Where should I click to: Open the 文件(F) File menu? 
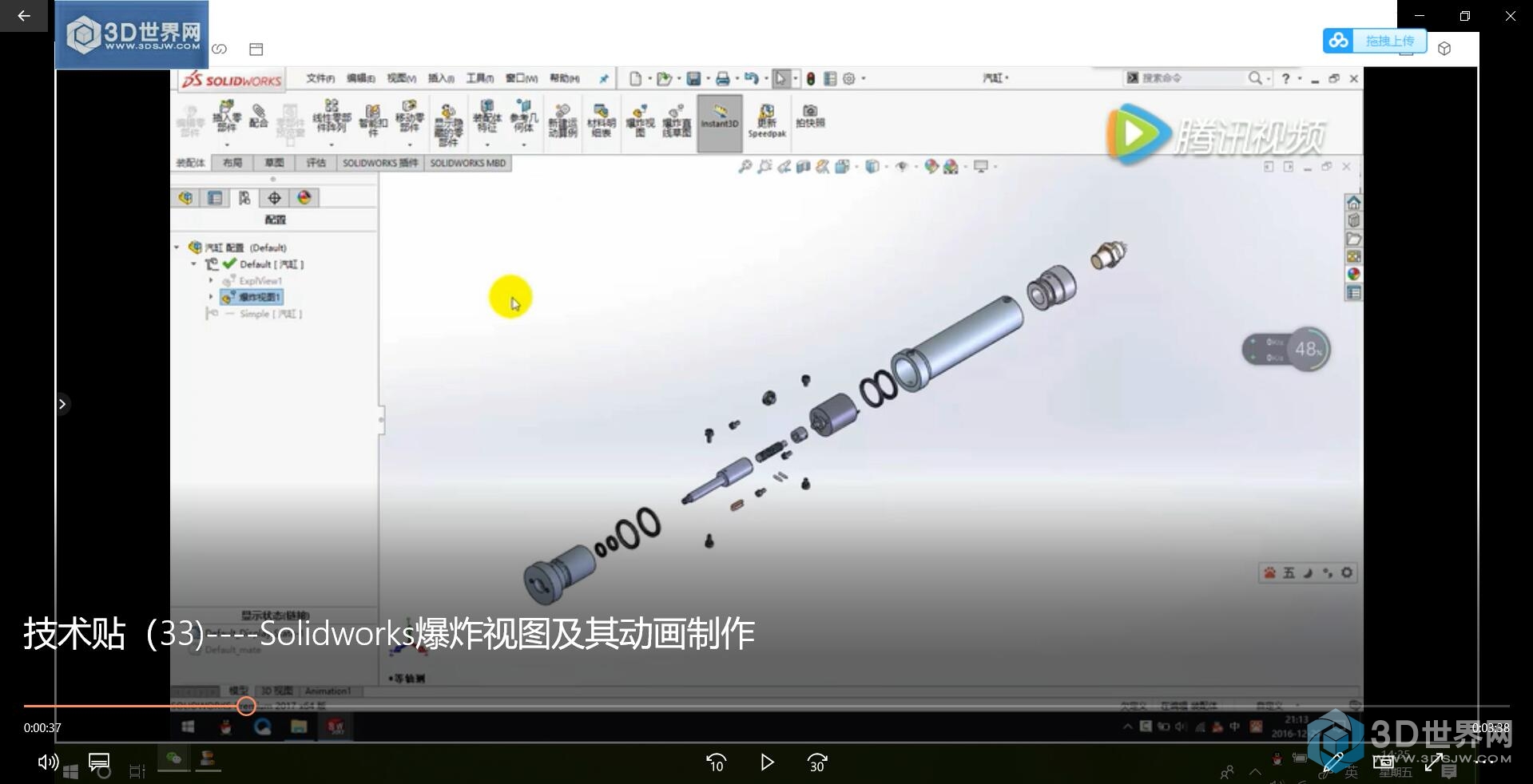pos(320,78)
